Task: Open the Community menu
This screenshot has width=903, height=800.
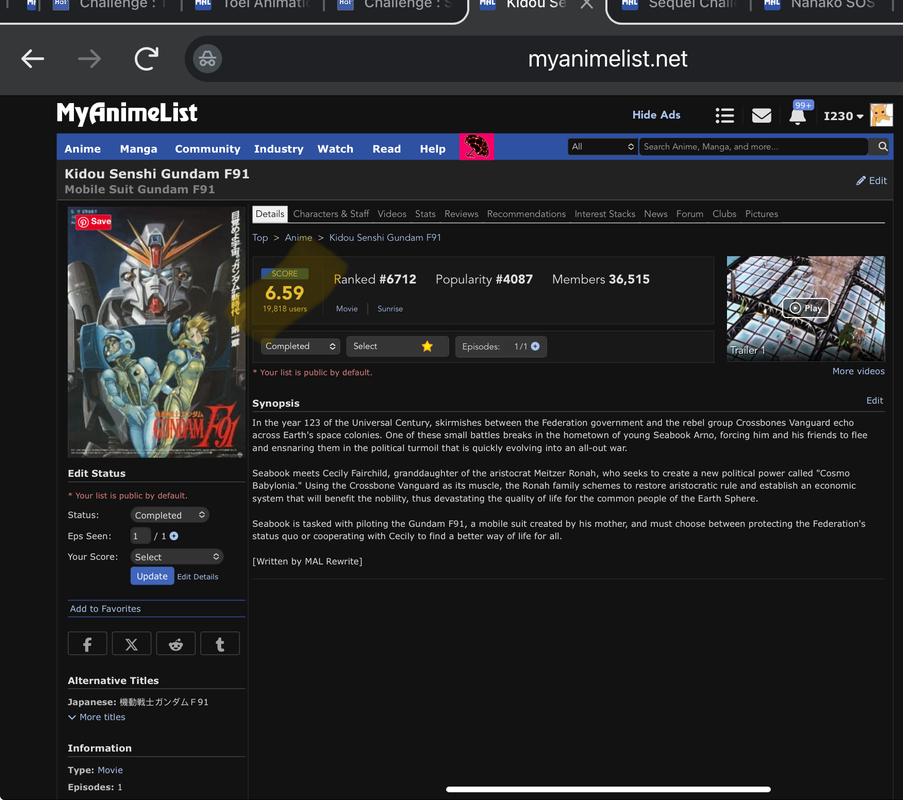Action: pyautogui.click(x=207, y=149)
